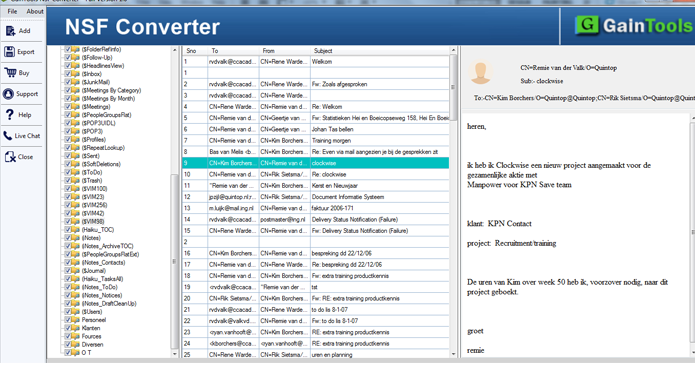Select email Document Informatie Systeem
Image resolution: width=695 pixels, height=366 pixels.
pos(316,197)
